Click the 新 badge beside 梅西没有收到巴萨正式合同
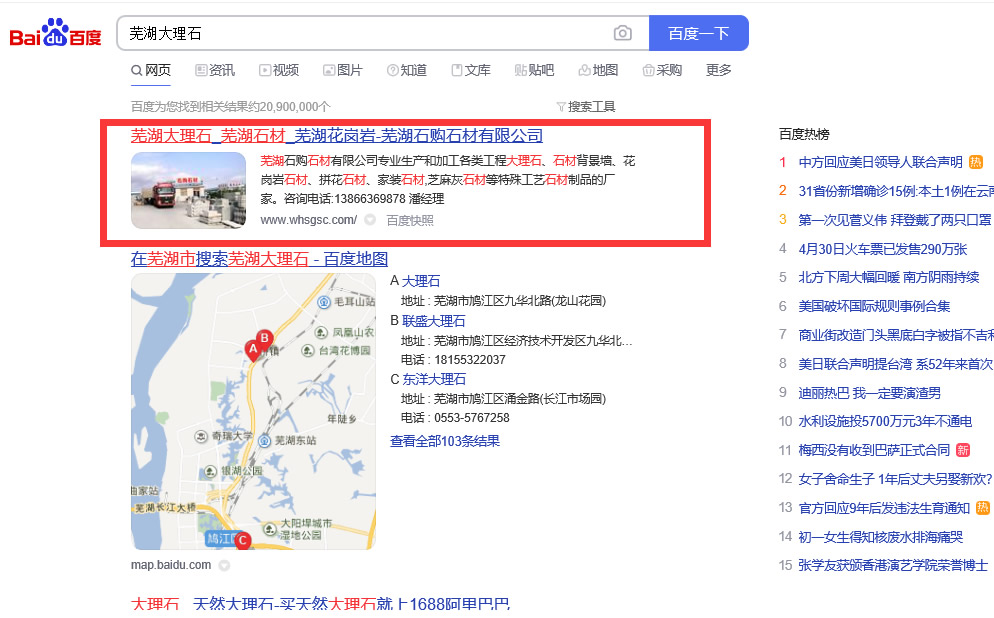 963,450
